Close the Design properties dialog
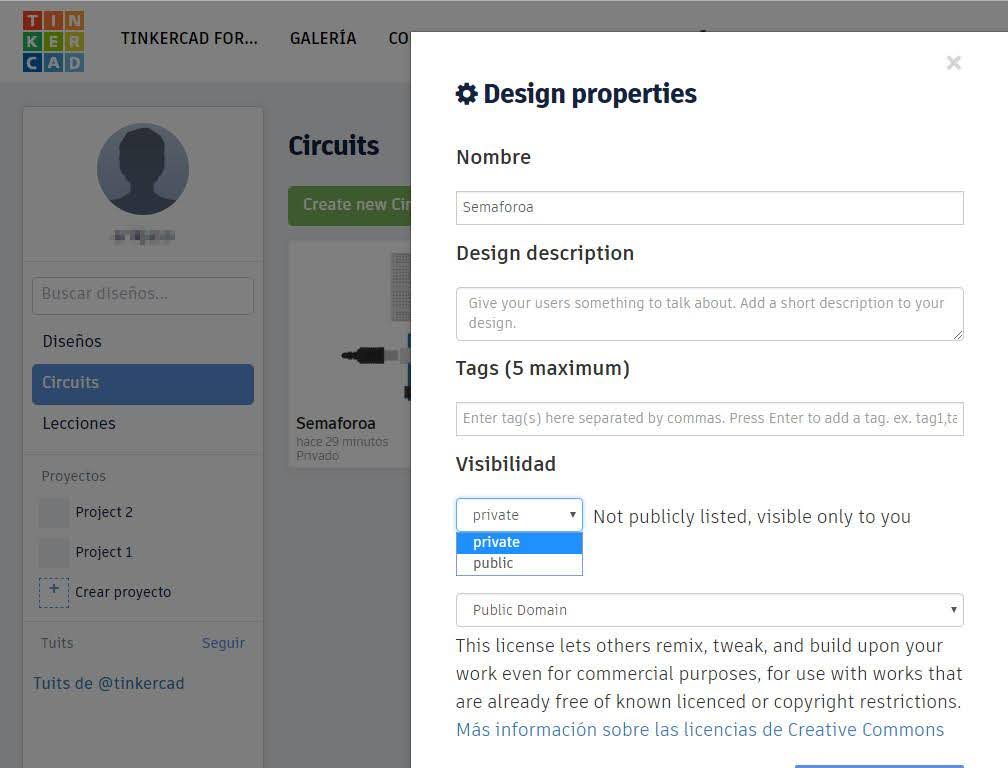Viewport: 1008px width, 768px height. [953, 63]
